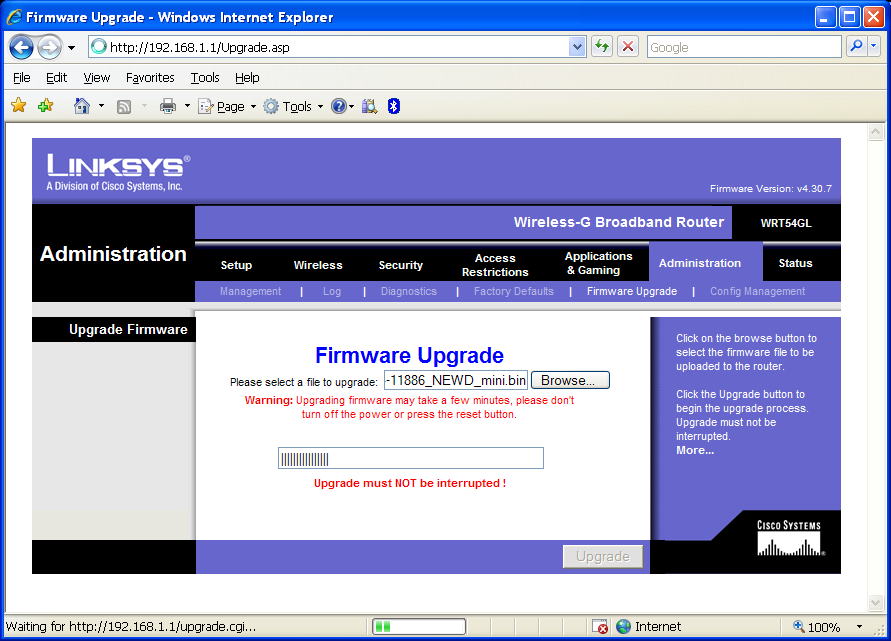Refresh the page with the green arrows icon
Viewport: 891px width, 641px height.
click(x=602, y=47)
